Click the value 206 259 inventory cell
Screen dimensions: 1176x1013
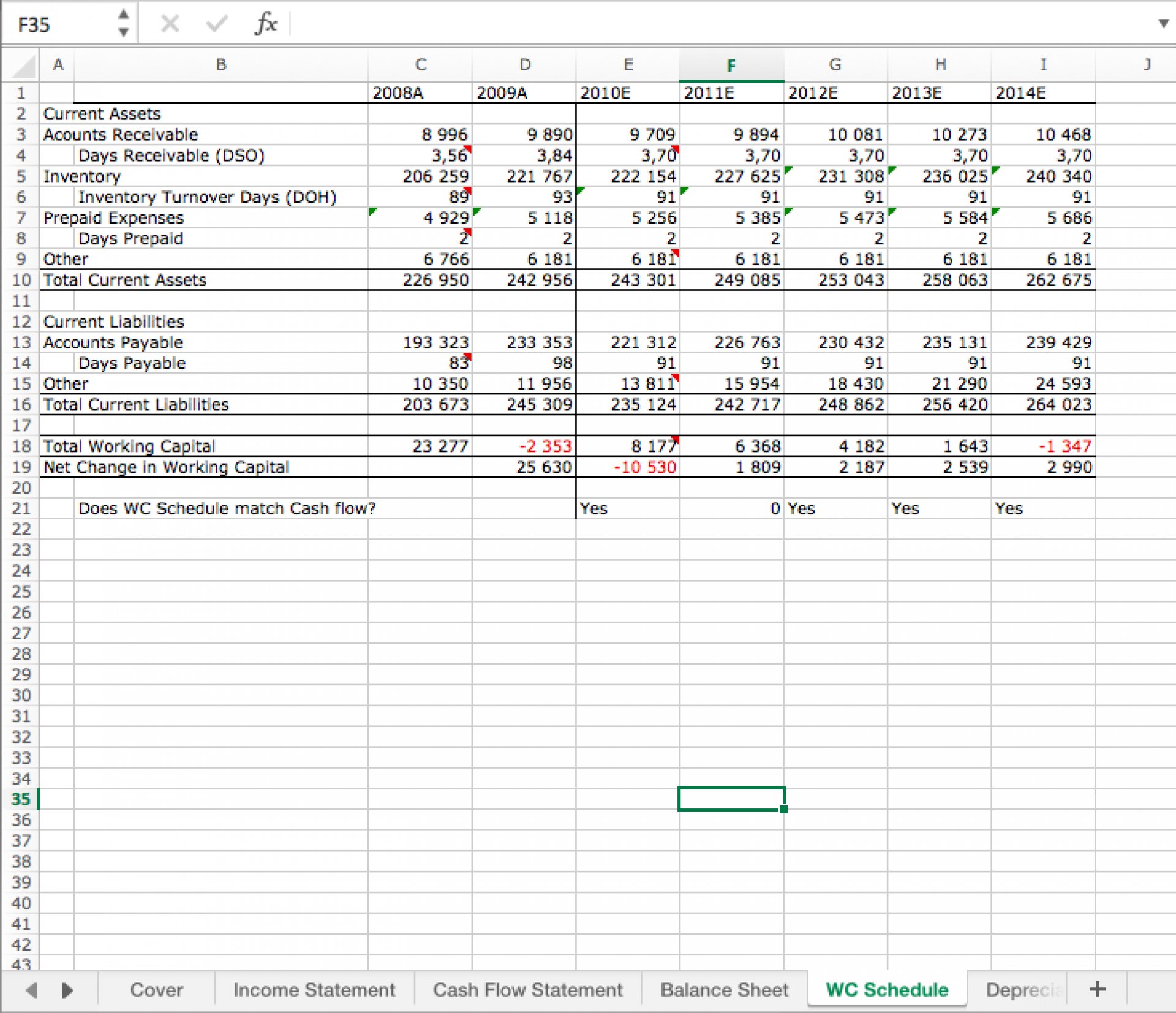420,176
